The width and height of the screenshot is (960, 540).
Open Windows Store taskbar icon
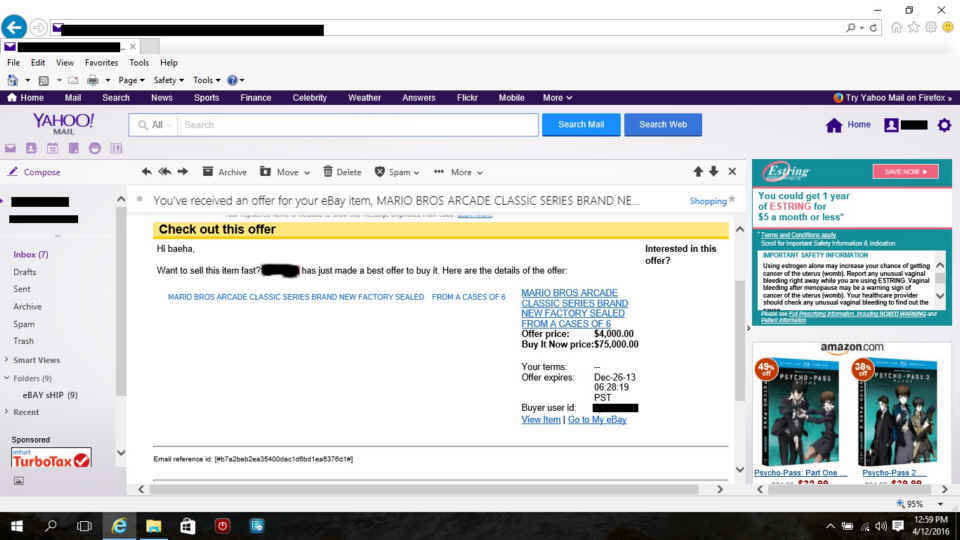tap(187, 526)
